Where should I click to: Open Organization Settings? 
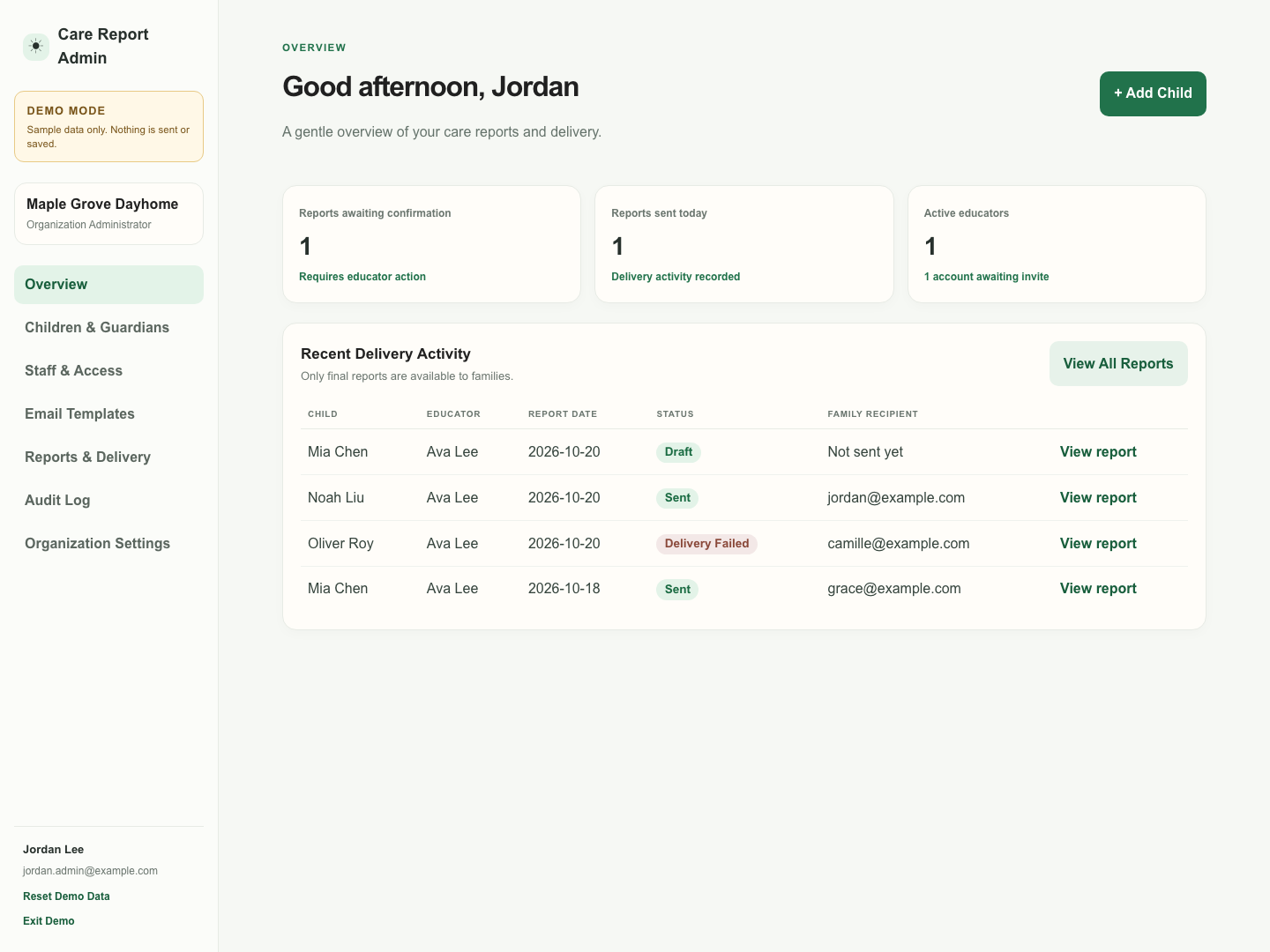[x=108, y=544]
